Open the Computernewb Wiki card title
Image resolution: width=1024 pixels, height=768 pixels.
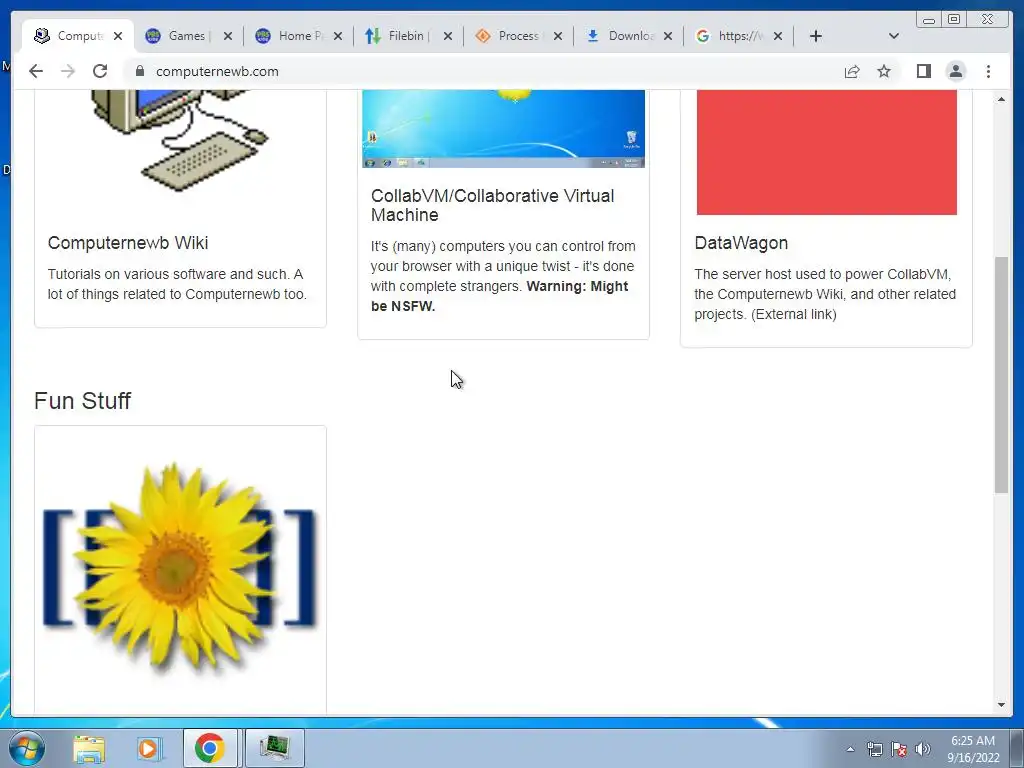[x=127, y=243]
